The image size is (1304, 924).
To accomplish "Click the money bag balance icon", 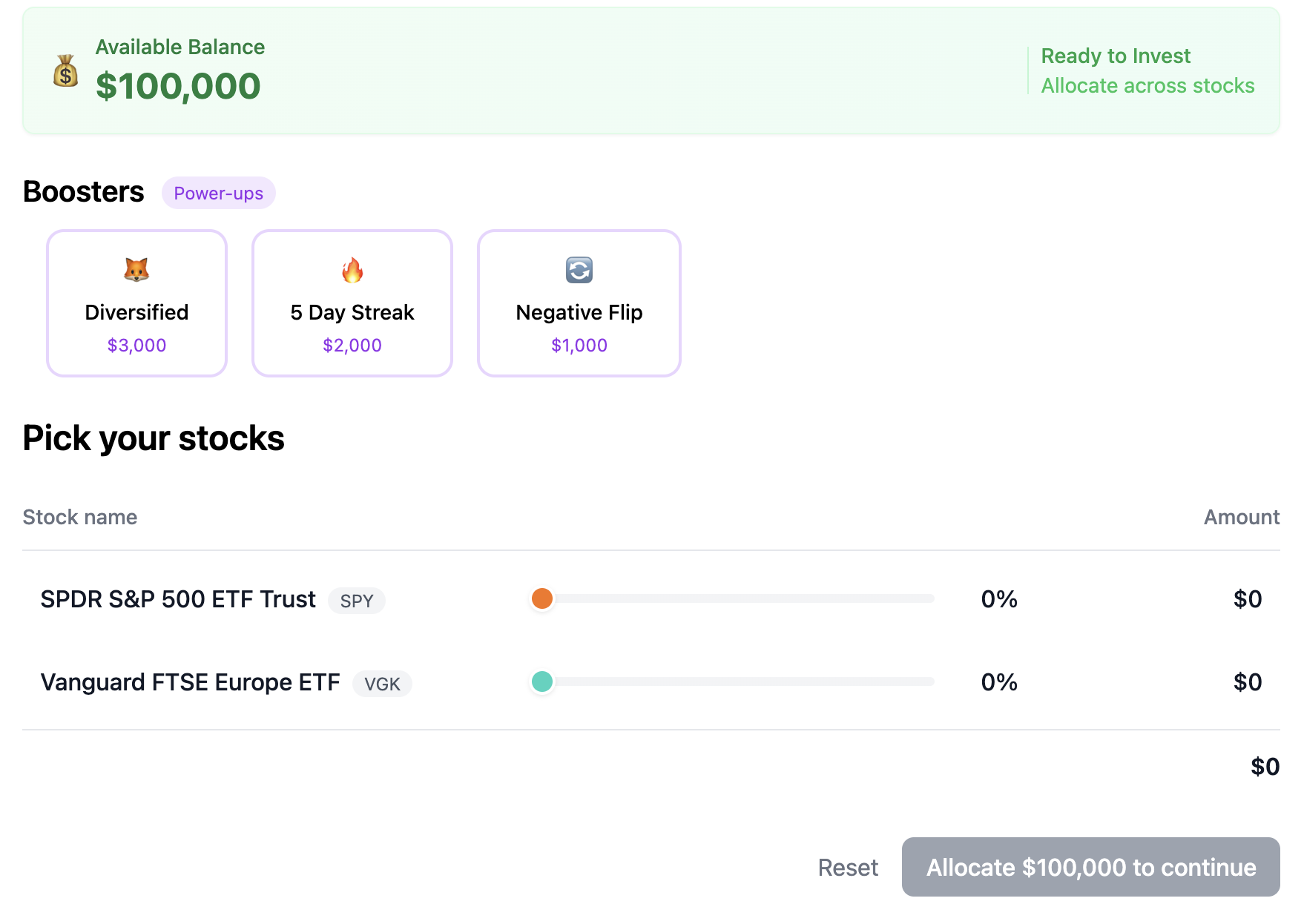I will click(x=66, y=71).
